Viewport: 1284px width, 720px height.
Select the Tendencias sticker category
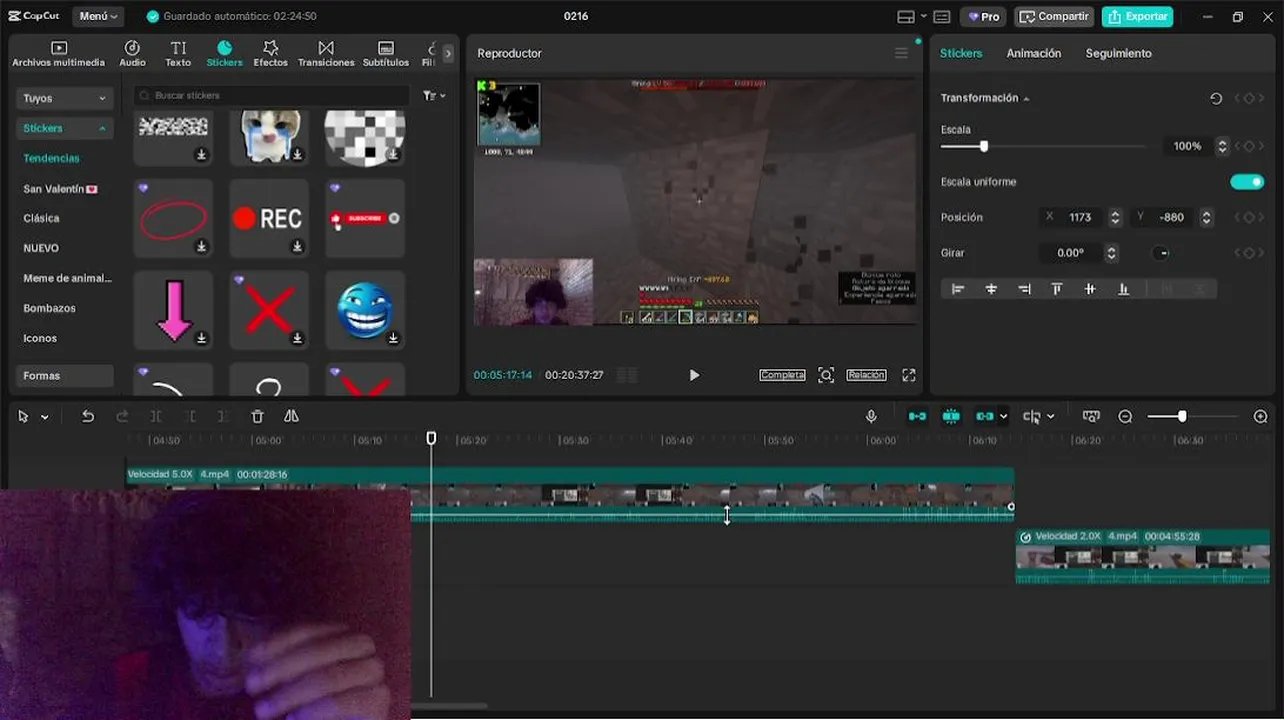click(x=51, y=158)
